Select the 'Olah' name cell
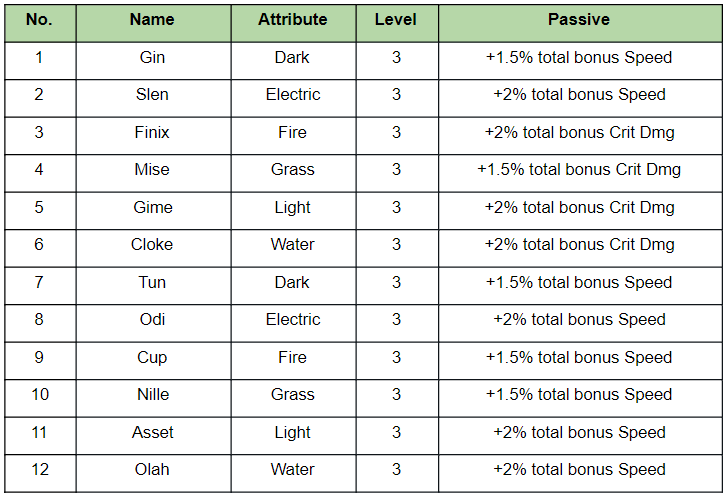The height and width of the screenshot is (500, 727). pyautogui.click(x=152, y=470)
